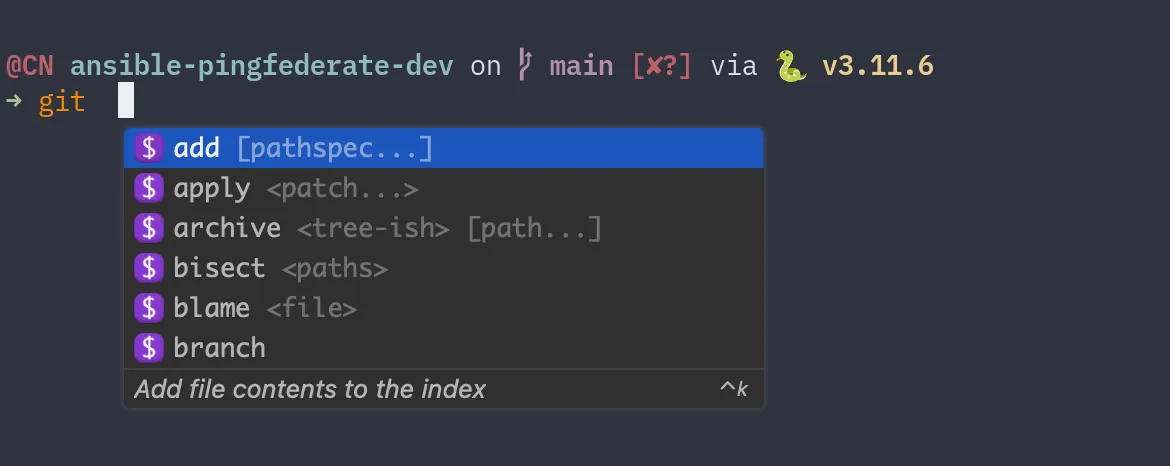Click the dollar icon beside apply suggestion
1170x466 pixels.
click(149, 188)
